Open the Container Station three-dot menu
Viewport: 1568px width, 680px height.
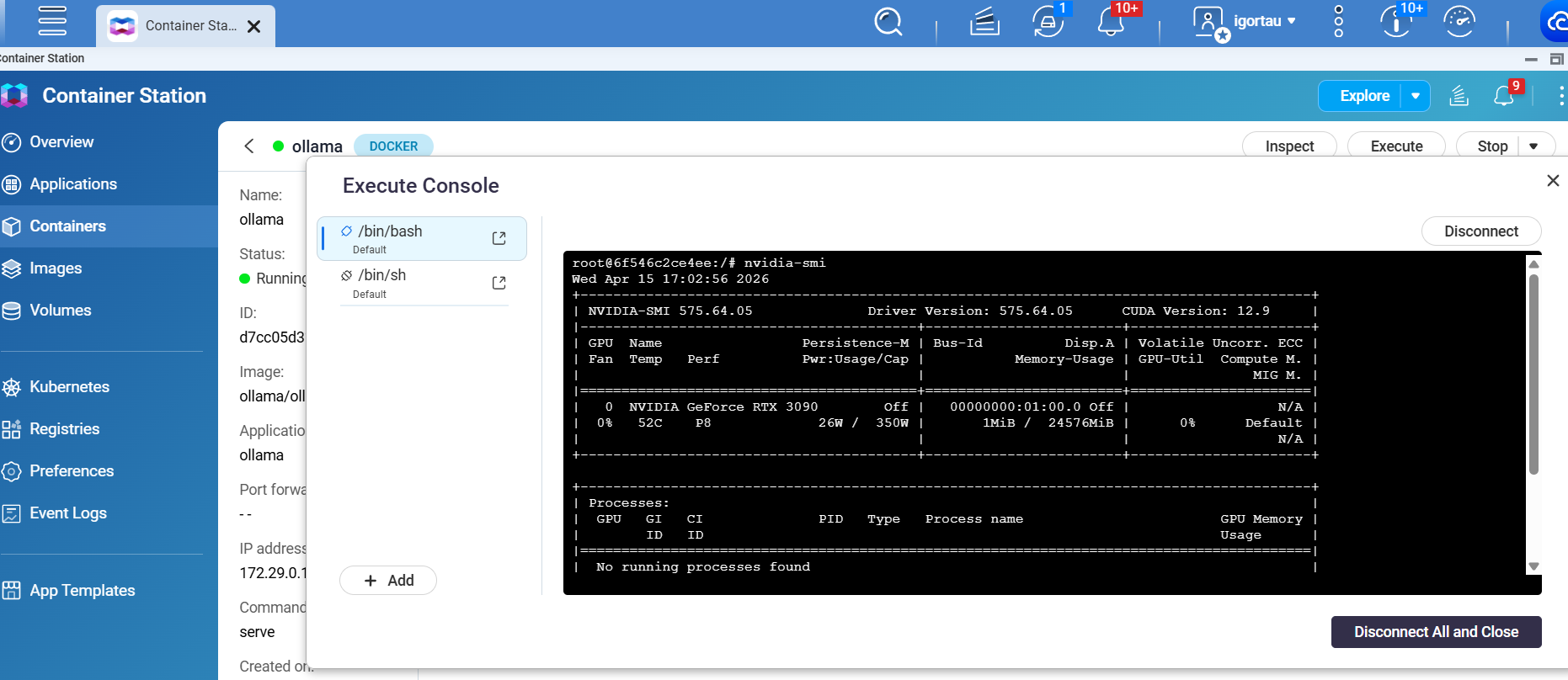click(x=1560, y=96)
